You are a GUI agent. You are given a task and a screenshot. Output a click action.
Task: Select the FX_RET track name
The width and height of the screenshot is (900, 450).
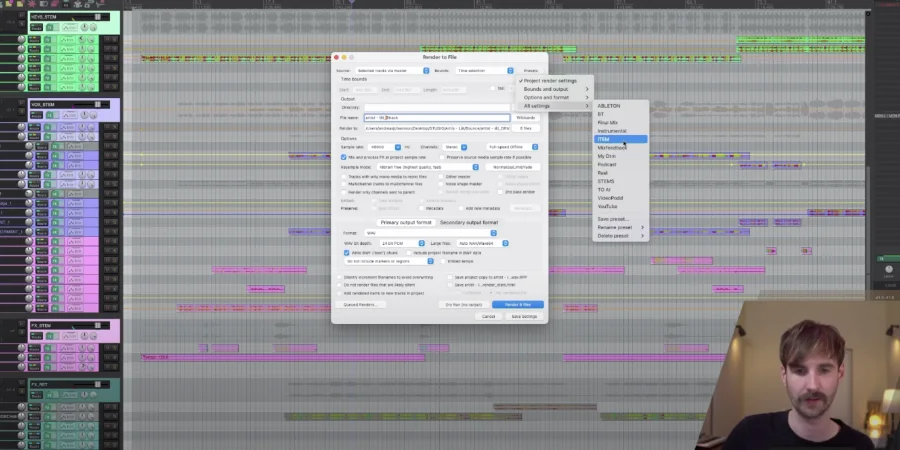(39, 385)
